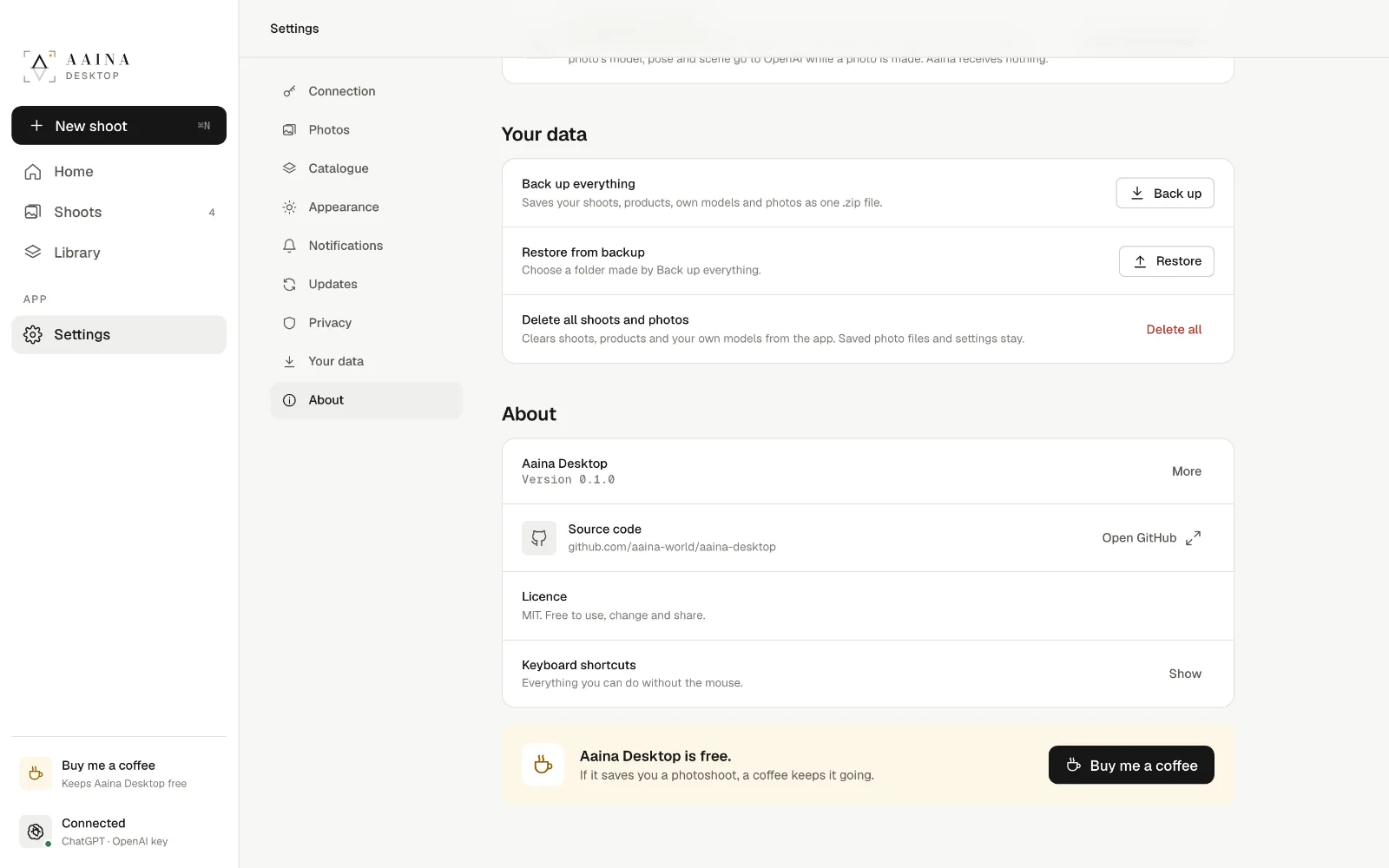Screen dimensions: 1389x868
Task: Click the Home house icon
Action: (33, 172)
